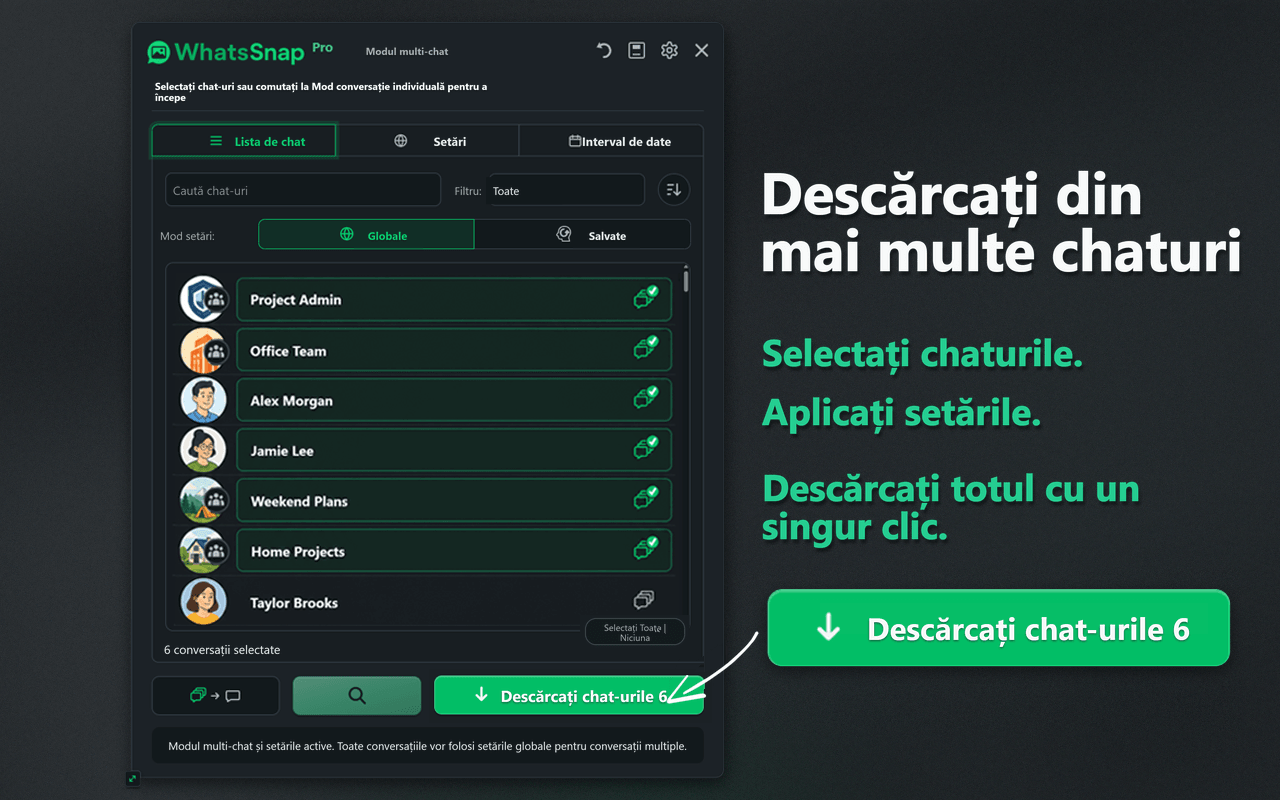Select Salvate settings mode

coord(582,235)
